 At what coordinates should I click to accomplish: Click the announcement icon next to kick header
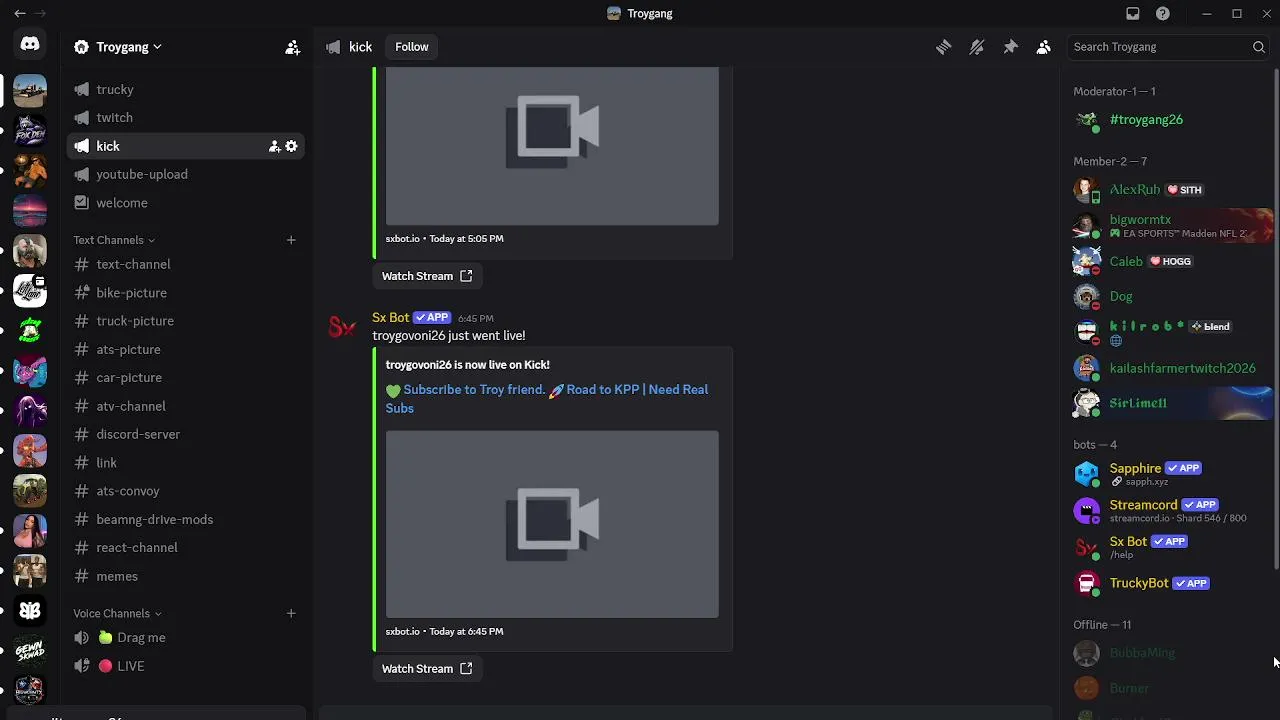[333, 47]
